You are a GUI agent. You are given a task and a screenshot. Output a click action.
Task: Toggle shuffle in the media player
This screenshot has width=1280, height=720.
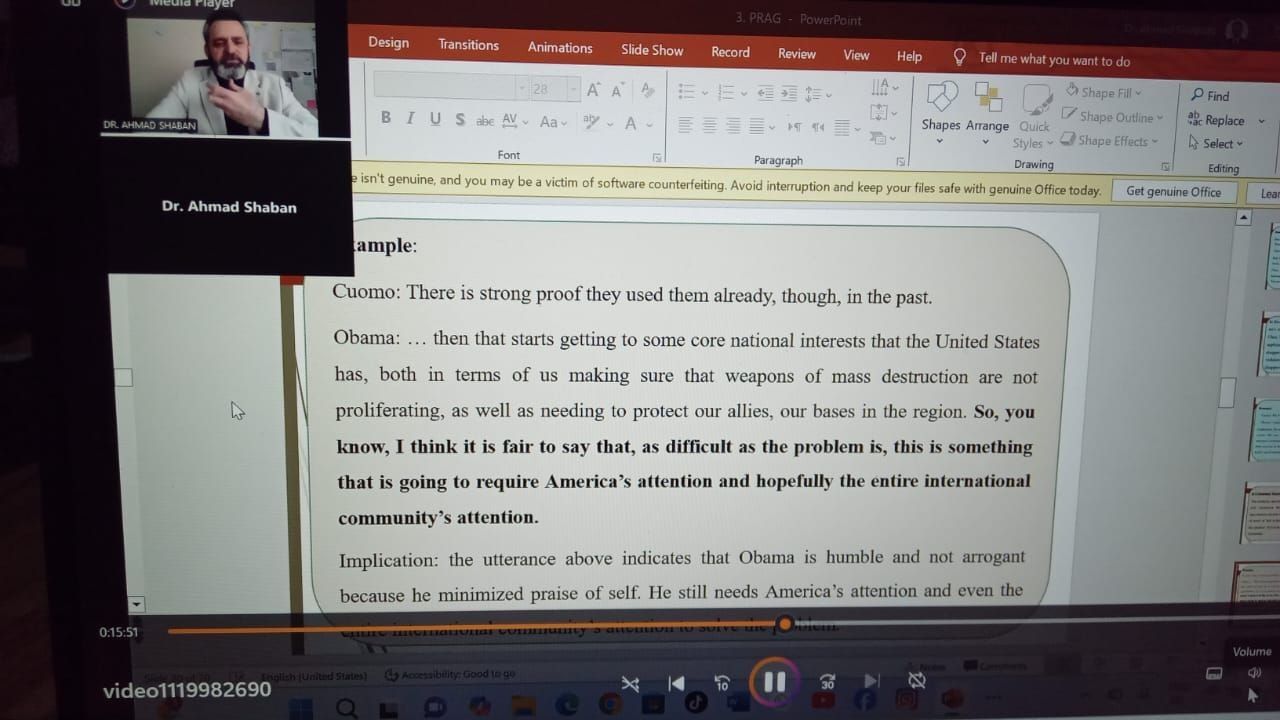pyautogui.click(x=630, y=684)
